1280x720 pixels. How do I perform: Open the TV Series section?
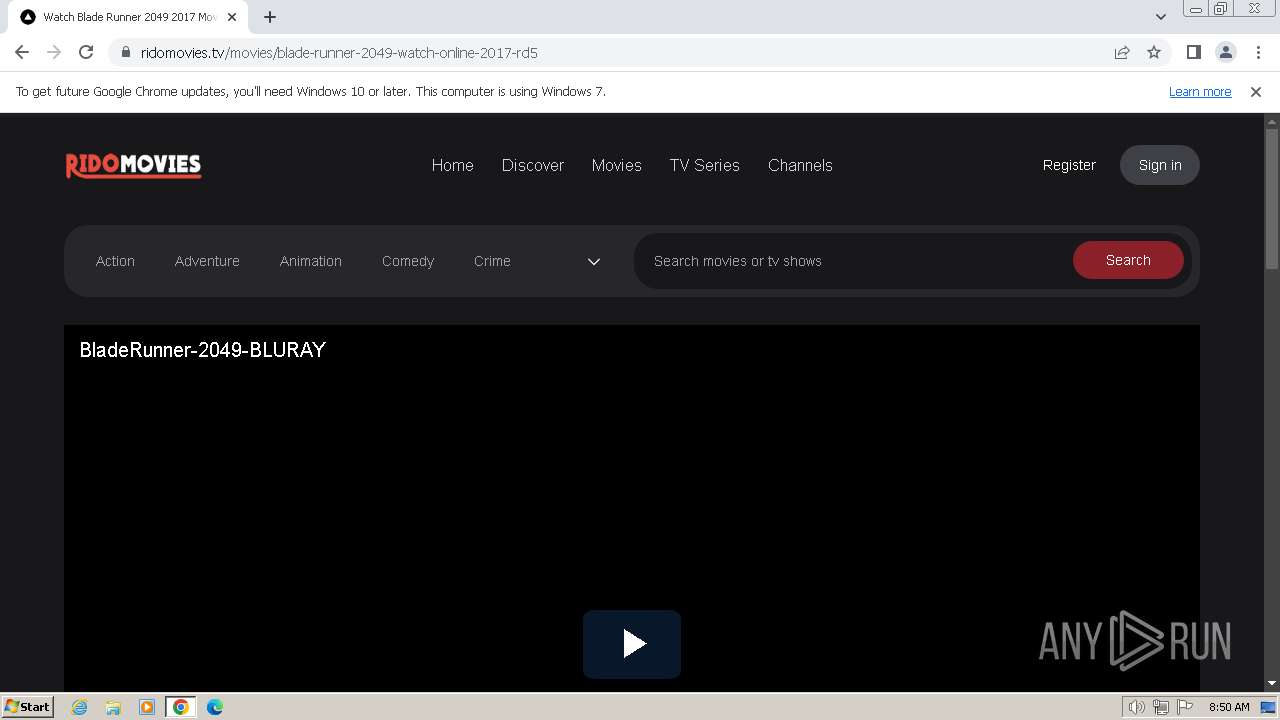[x=705, y=165]
